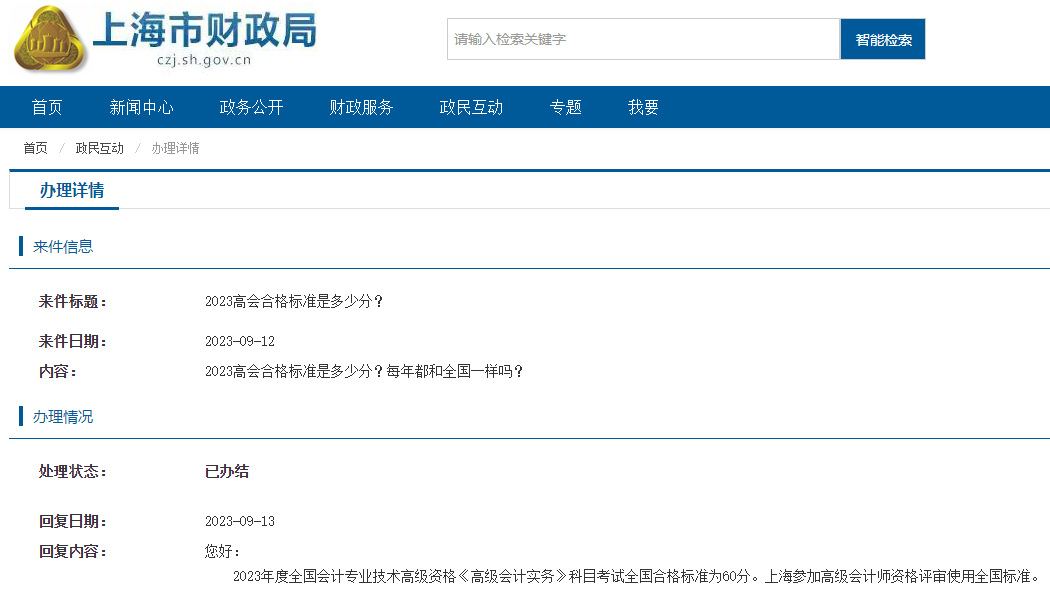Screen dimensions: 1050x591
Task: Open the 首页 navigation menu item
Action: point(47,107)
